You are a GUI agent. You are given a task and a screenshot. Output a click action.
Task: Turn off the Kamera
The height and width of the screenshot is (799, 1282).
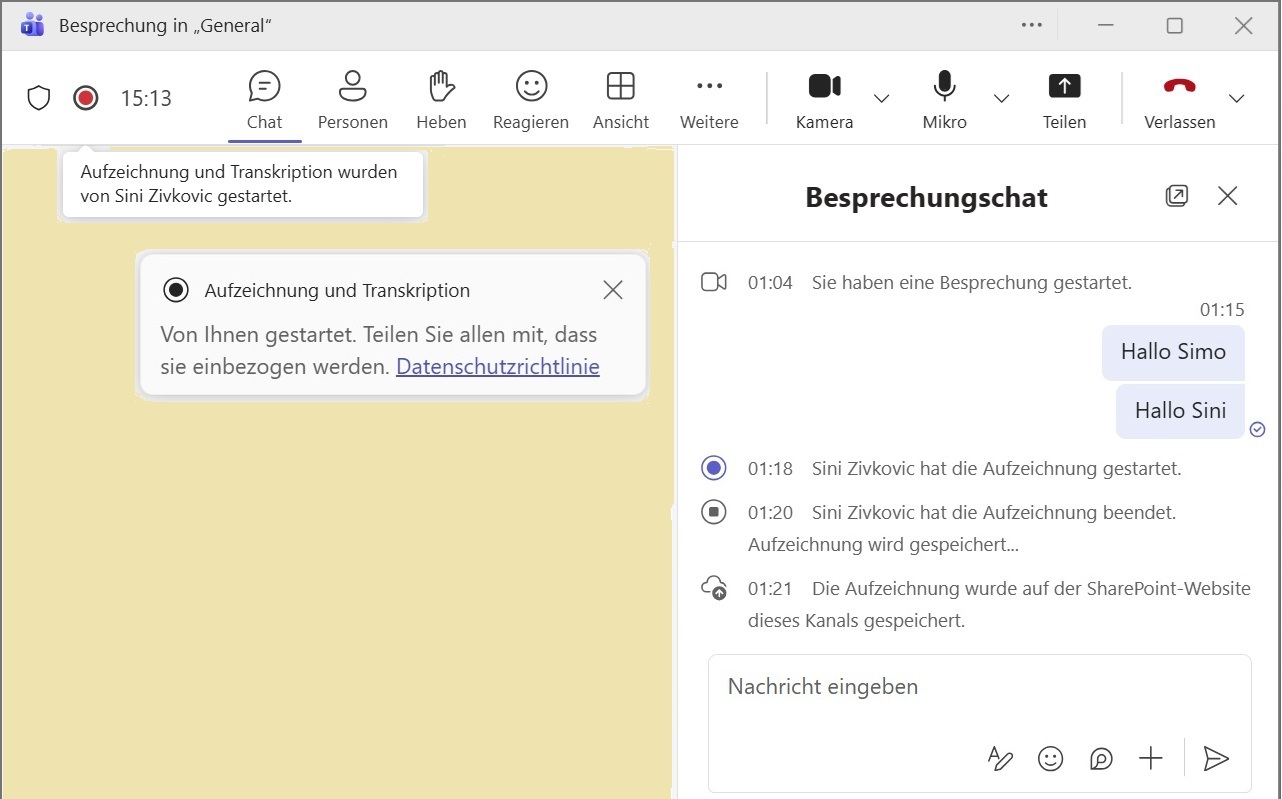click(x=823, y=97)
